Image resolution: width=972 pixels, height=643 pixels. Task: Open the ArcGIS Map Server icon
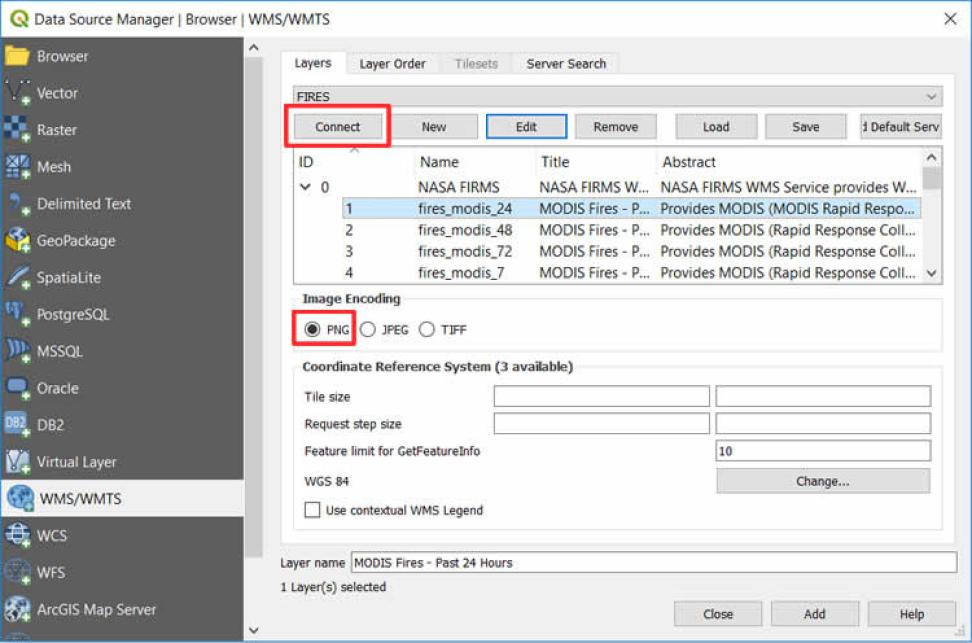[x=17, y=609]
